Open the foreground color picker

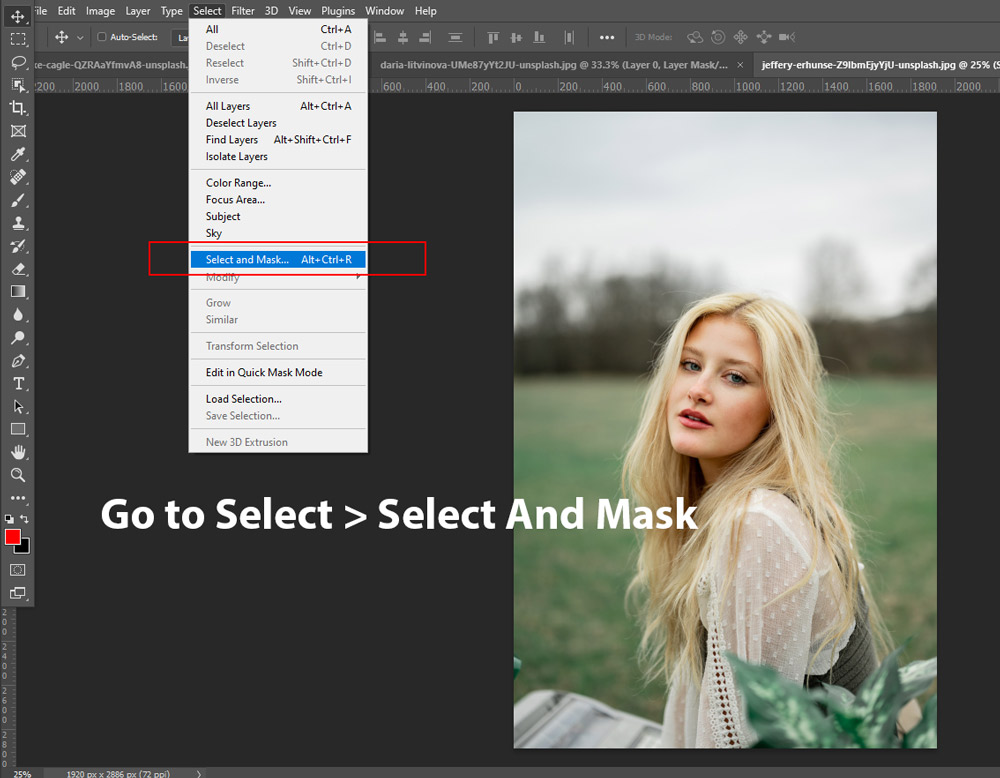click(14, 538)
